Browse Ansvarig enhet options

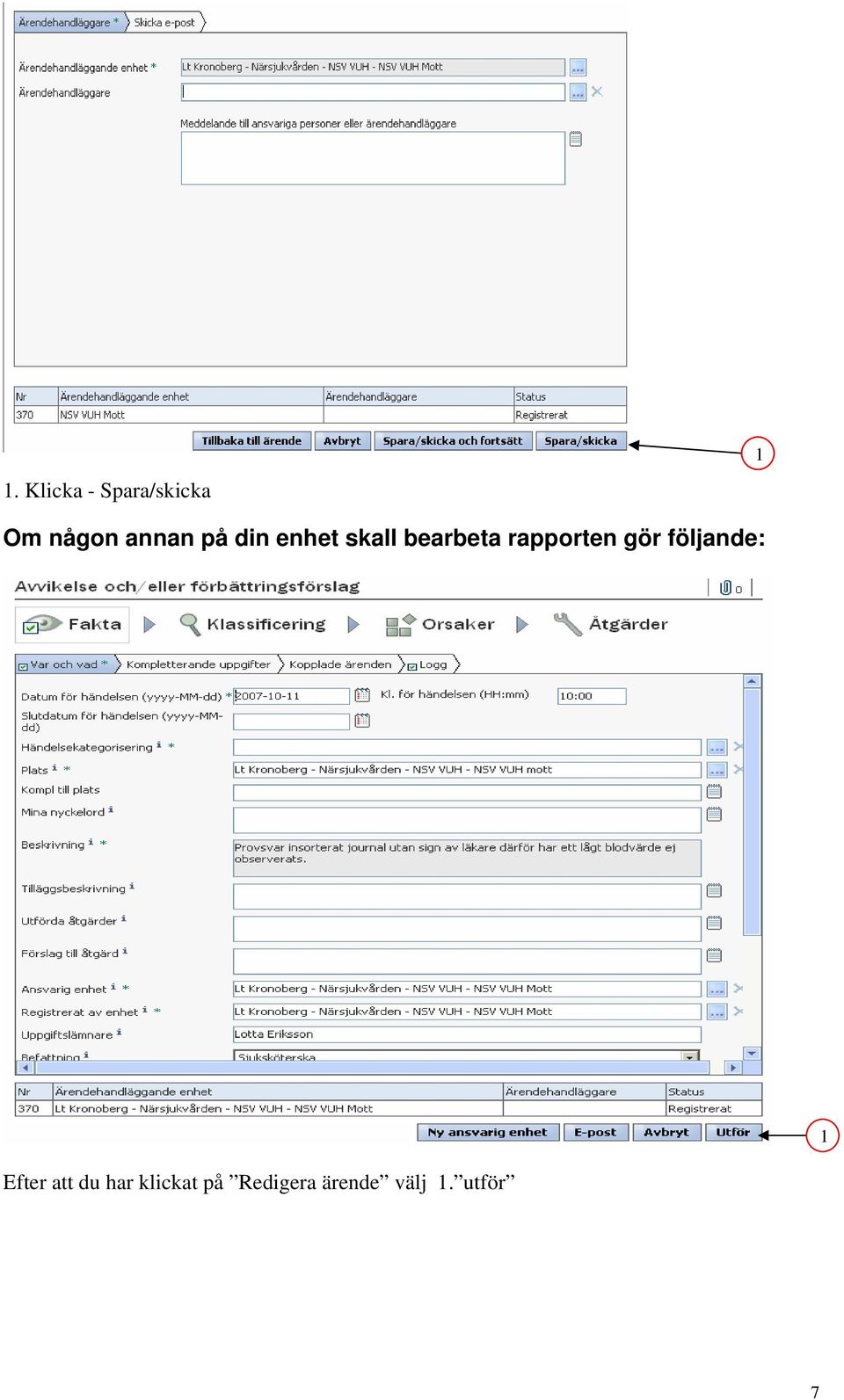[717, 989]
